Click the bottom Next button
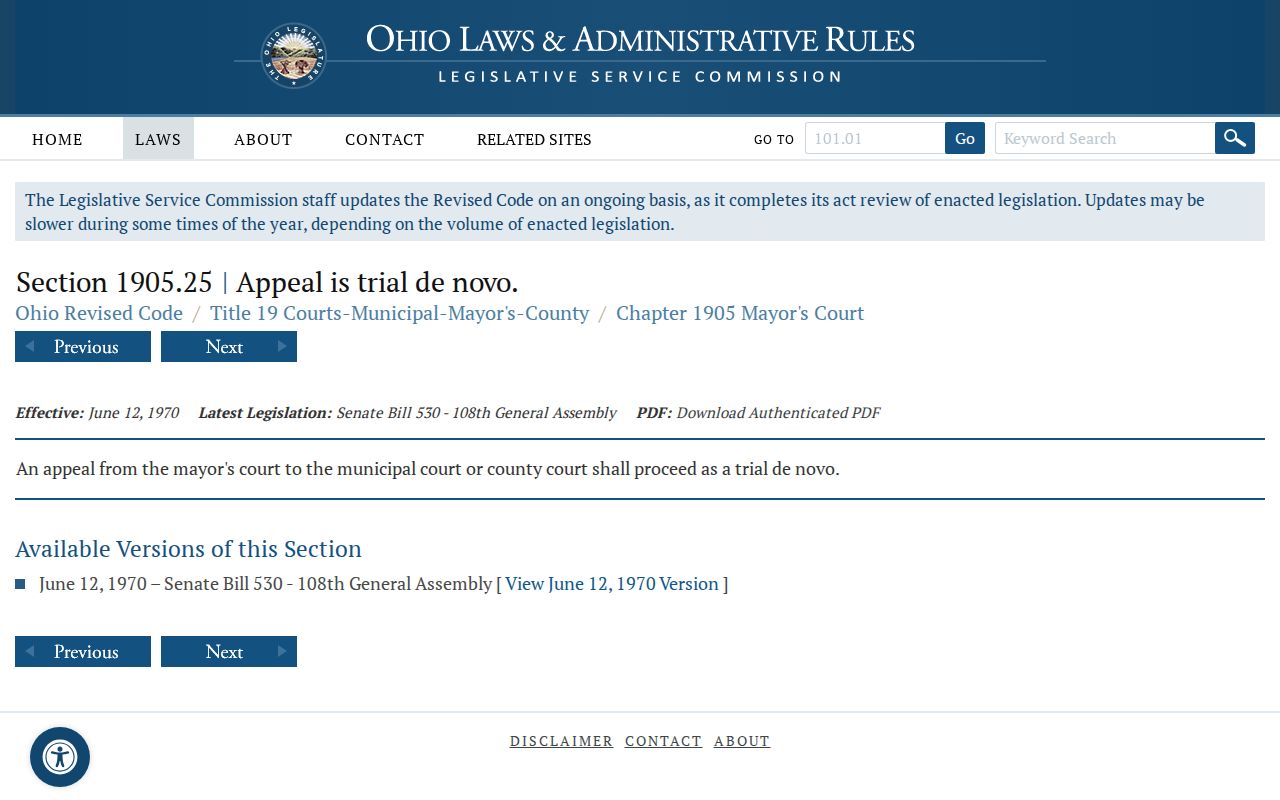The width and height of the screenshot is (1280, 800). [229, 652]
